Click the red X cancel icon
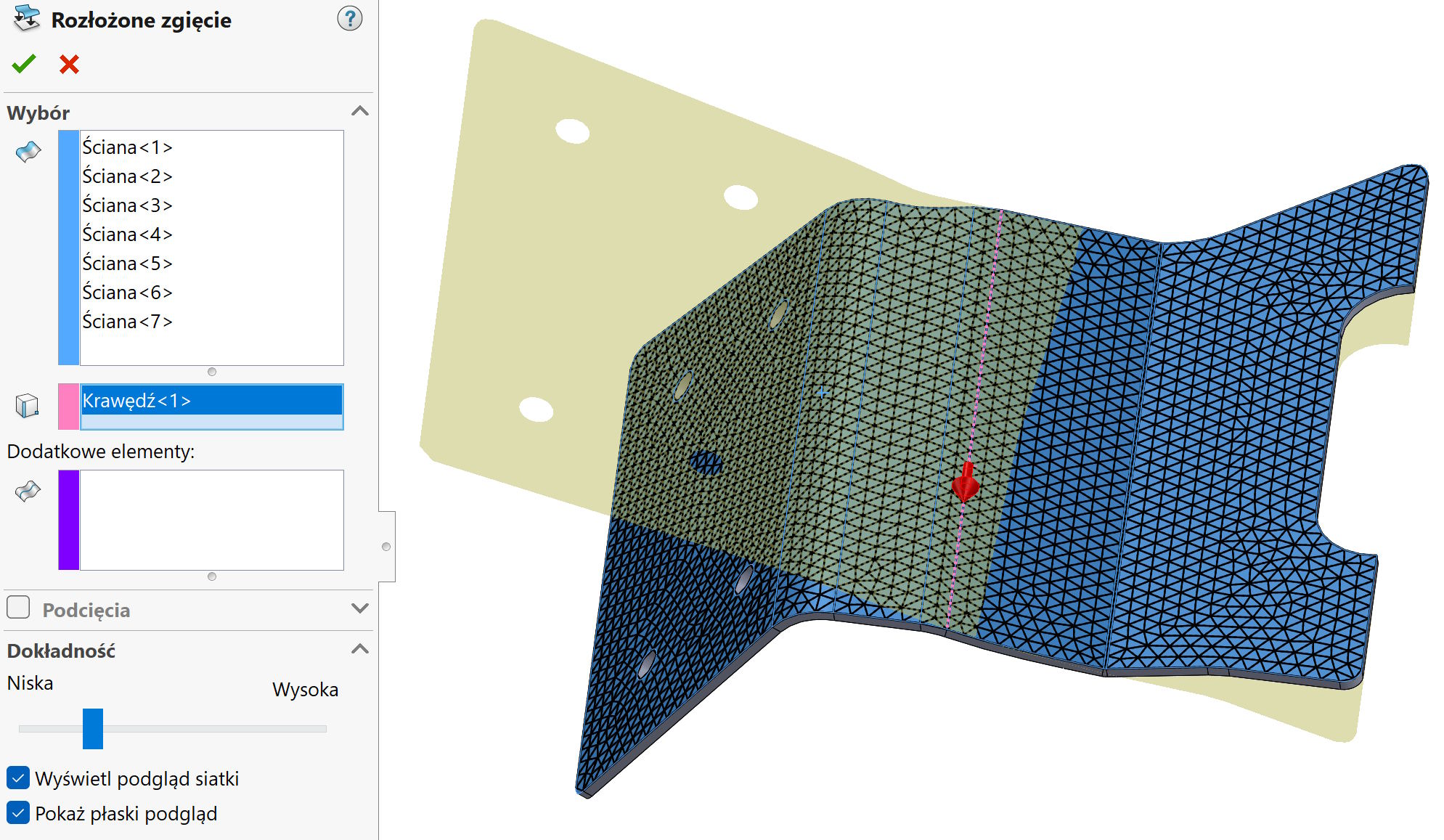 (69, 64)
